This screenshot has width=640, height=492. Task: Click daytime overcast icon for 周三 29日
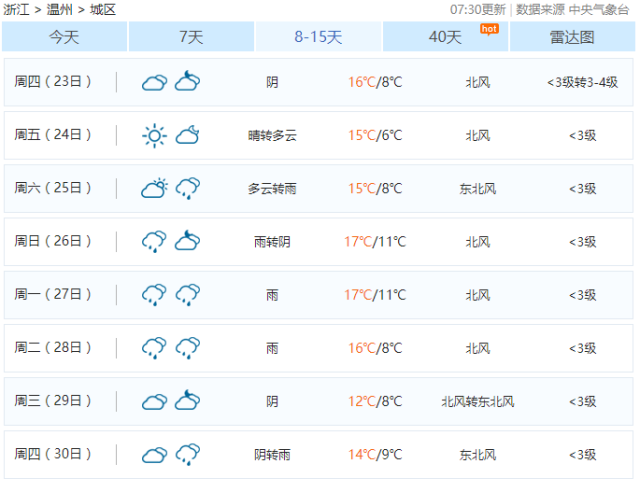click(x=154, y=402)
